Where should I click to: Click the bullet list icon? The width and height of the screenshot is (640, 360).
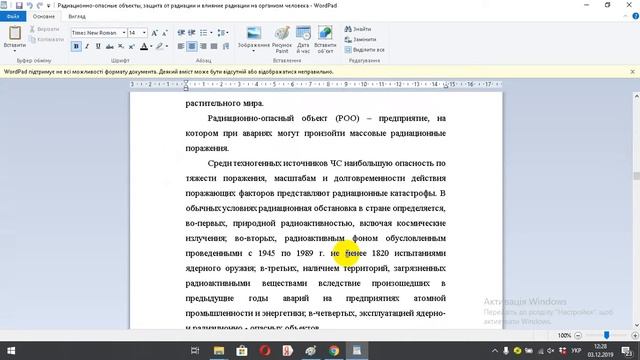[x=203, y=33]
